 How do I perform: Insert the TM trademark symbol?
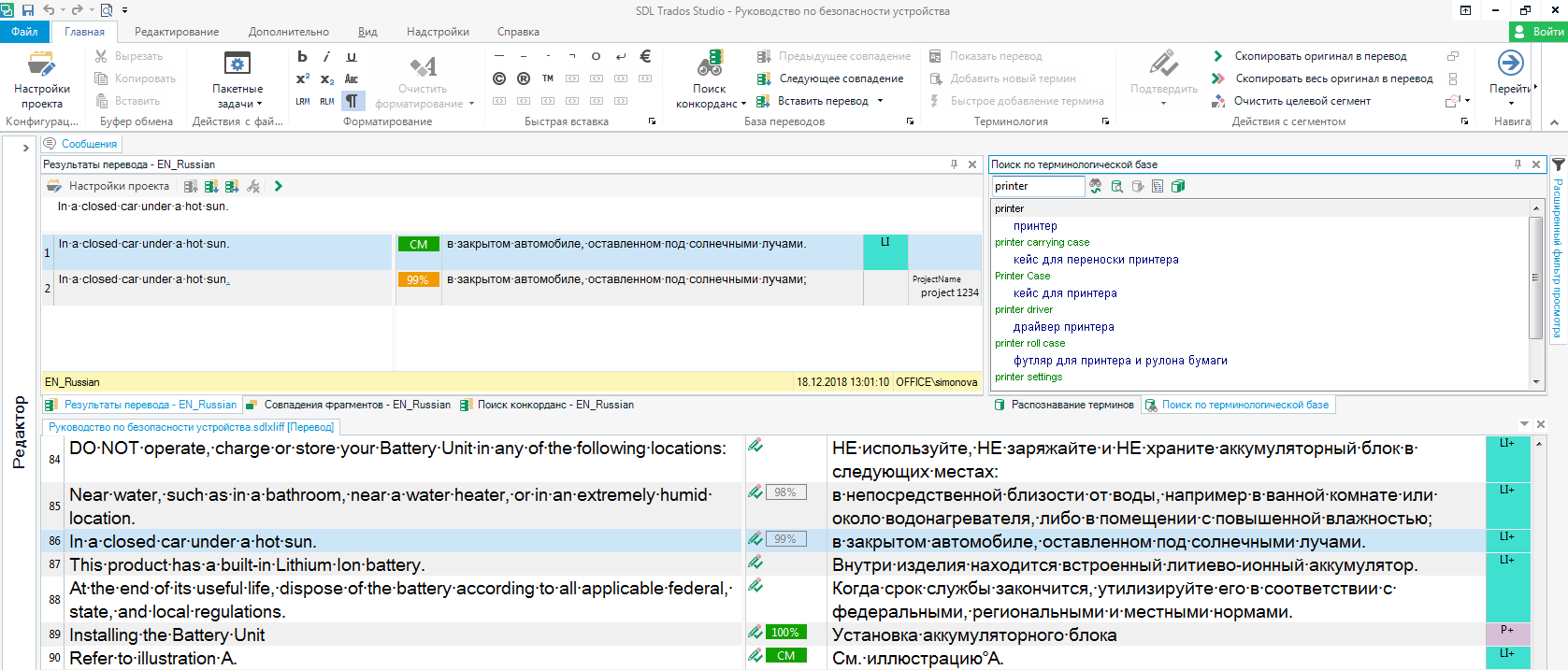coord(548,79)
